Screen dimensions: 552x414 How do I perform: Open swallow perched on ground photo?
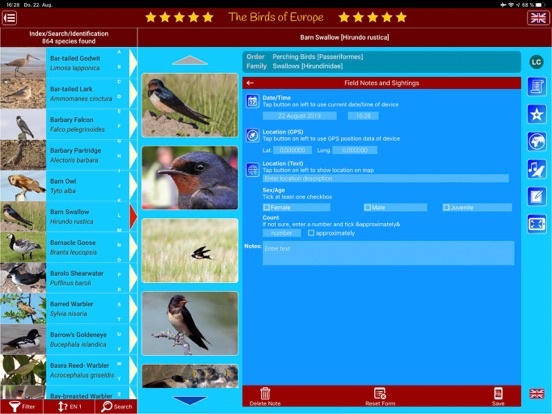(x=190, y=105)
